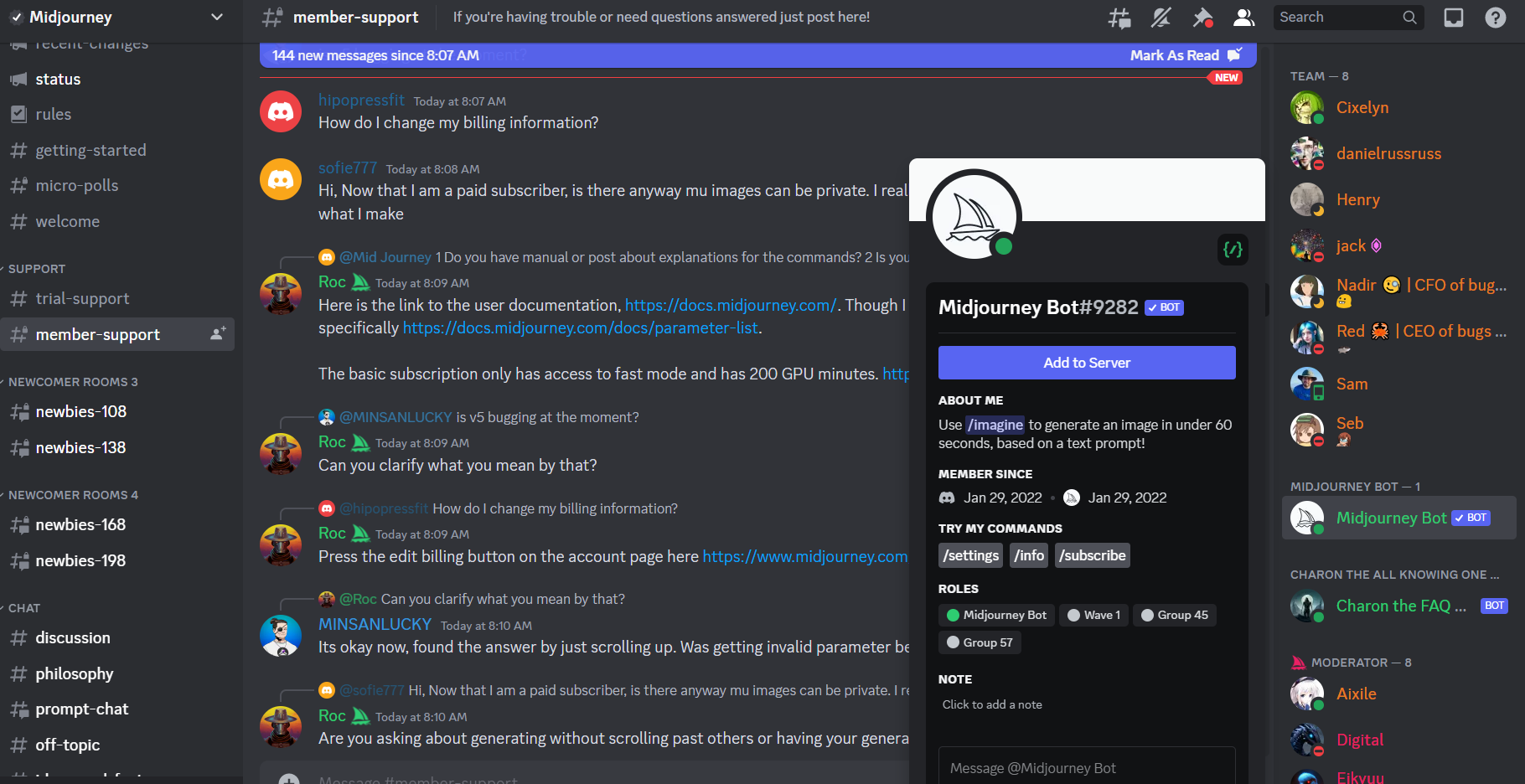Click Group 45 role tag
This screenshot has height=784, width=1525.
(1175, 615)
